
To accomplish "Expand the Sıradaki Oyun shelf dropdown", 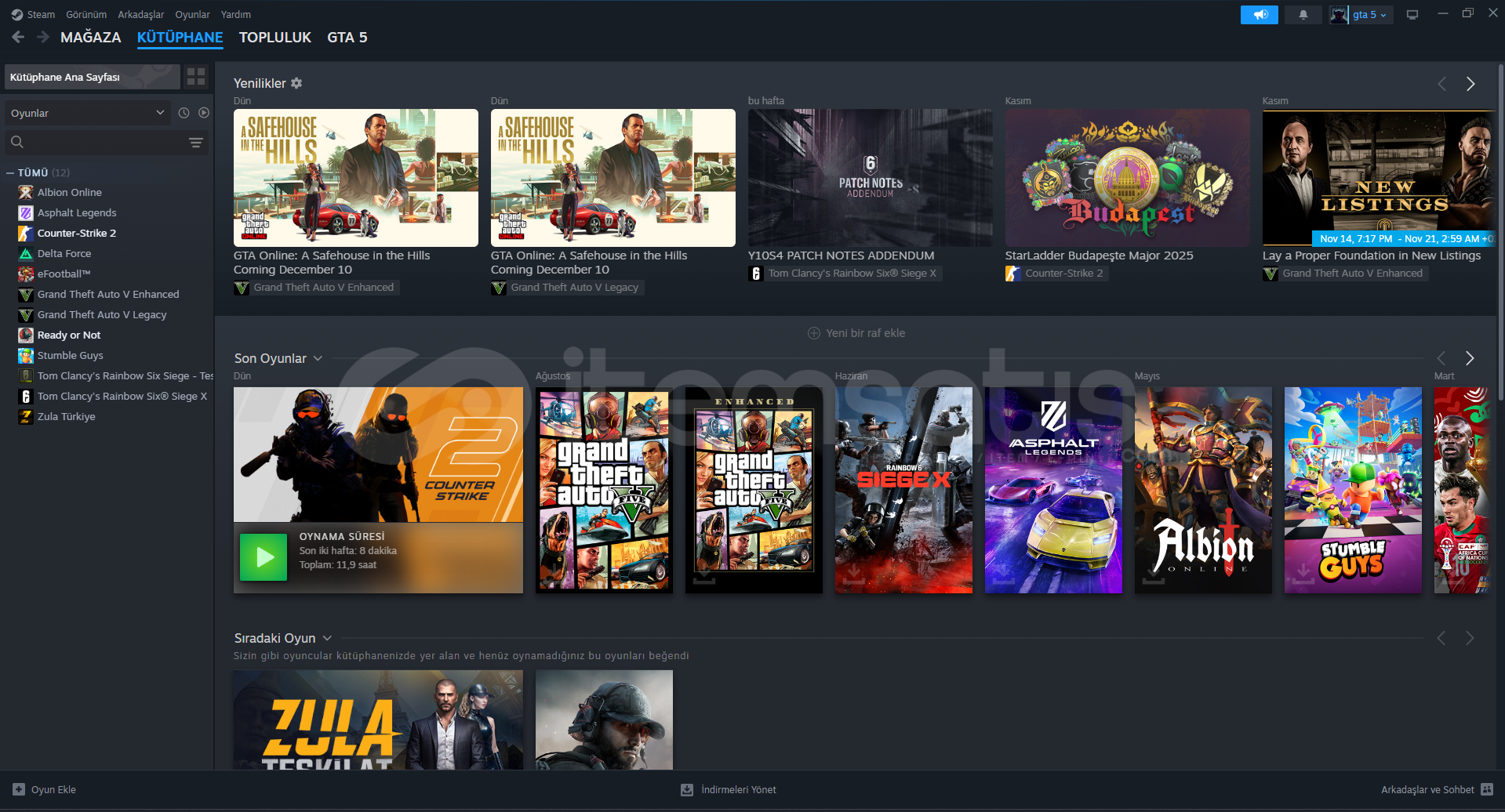I will tap(327, 638).
